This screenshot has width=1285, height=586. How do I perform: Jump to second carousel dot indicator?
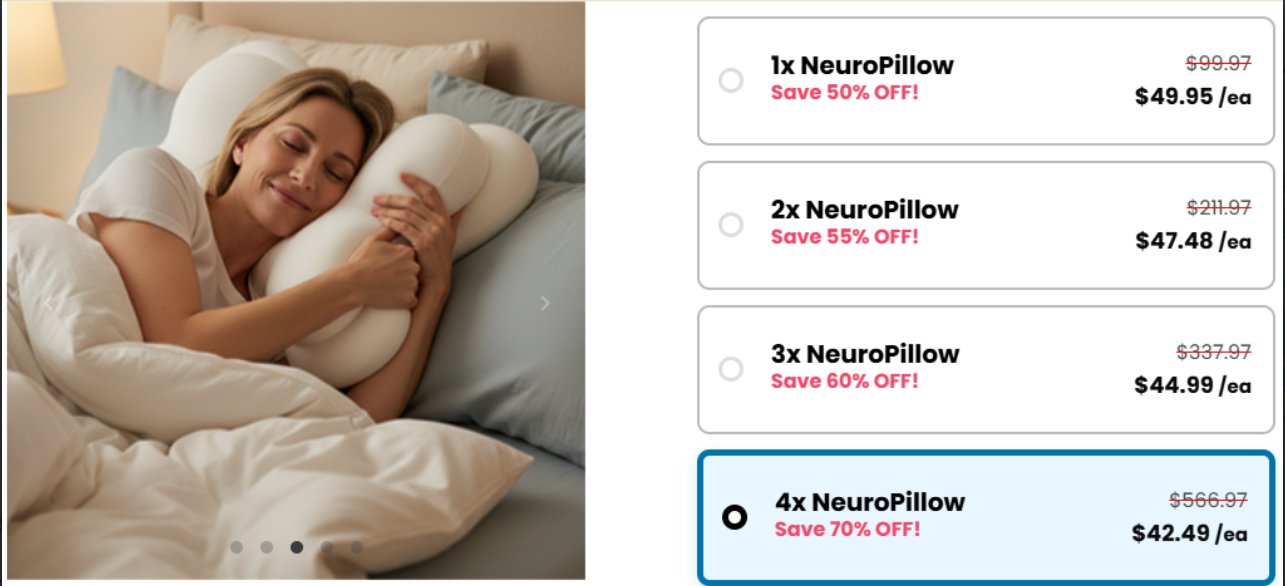[267, 547]
